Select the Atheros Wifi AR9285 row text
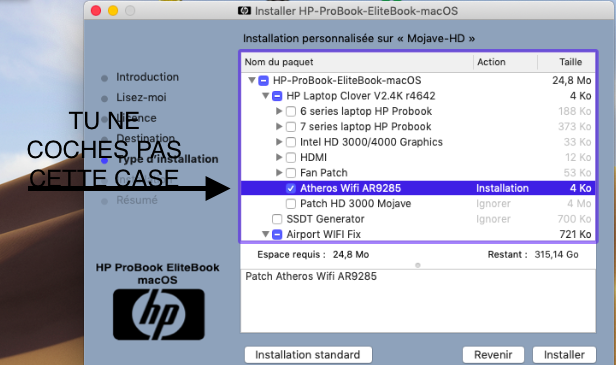This screenshot has width=616, height=365. coord(350,188)
